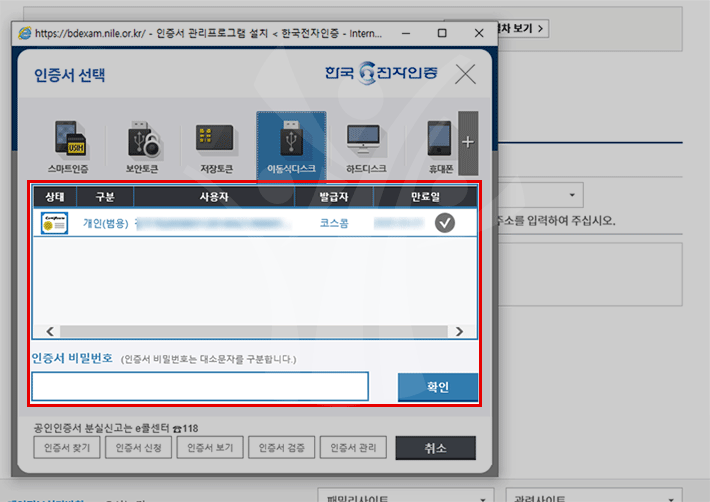Pick the 이동식디스크 USB icon
The height and width of the screenshot is (502, 710).
point(290,145)
